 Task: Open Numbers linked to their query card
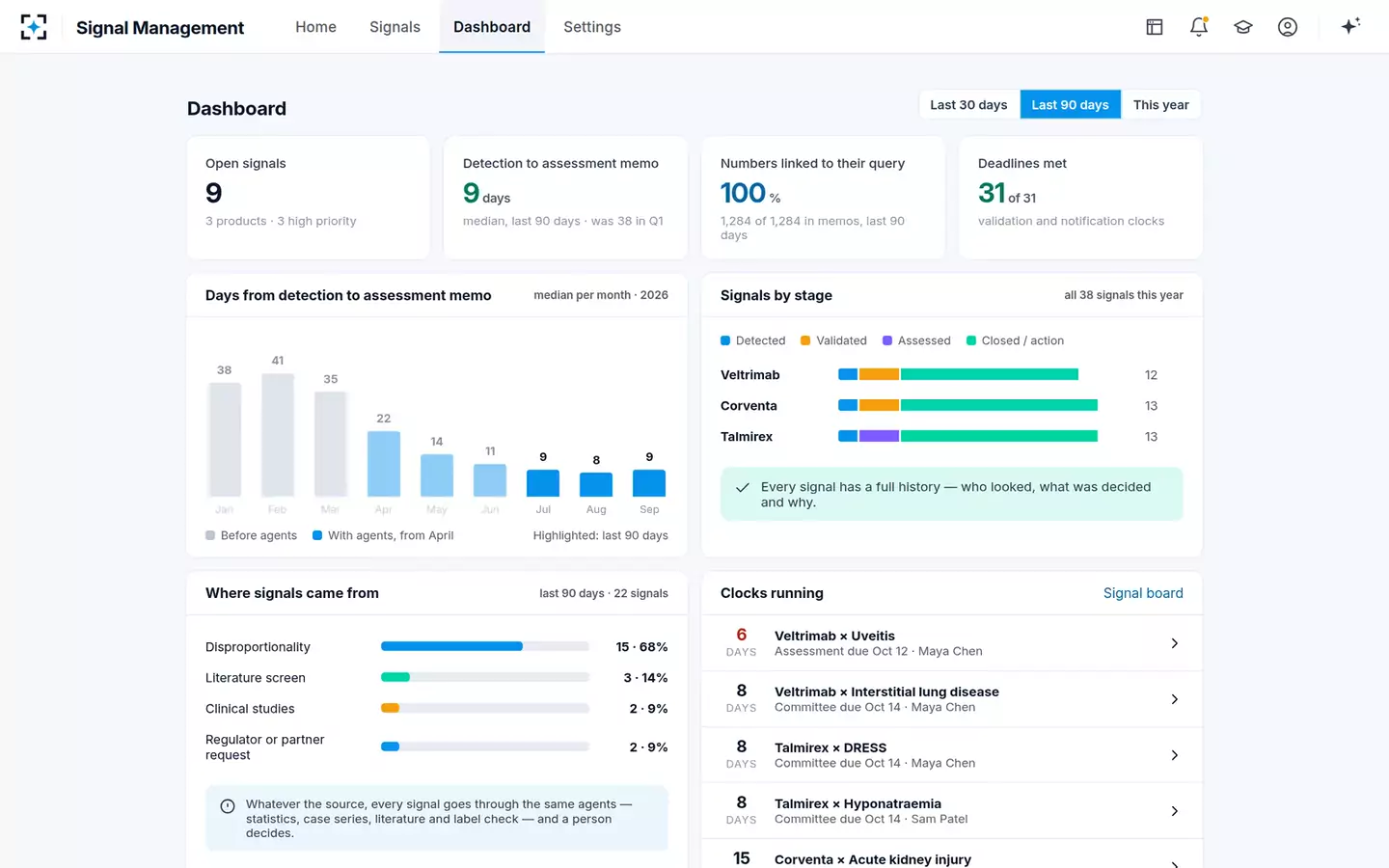(823, 198)
